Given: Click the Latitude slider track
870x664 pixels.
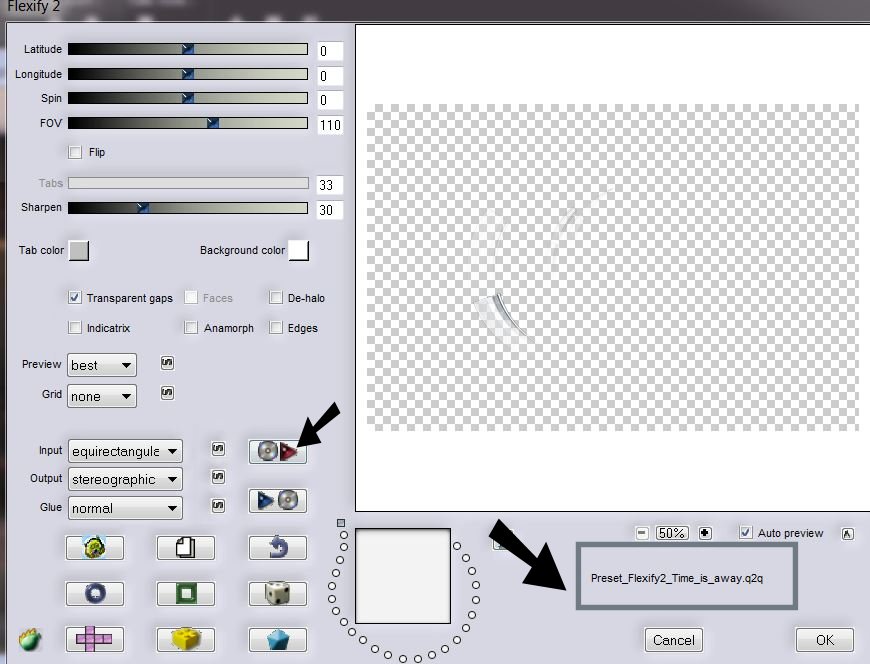Looking at the screenshot, I should tap(188, 49).
